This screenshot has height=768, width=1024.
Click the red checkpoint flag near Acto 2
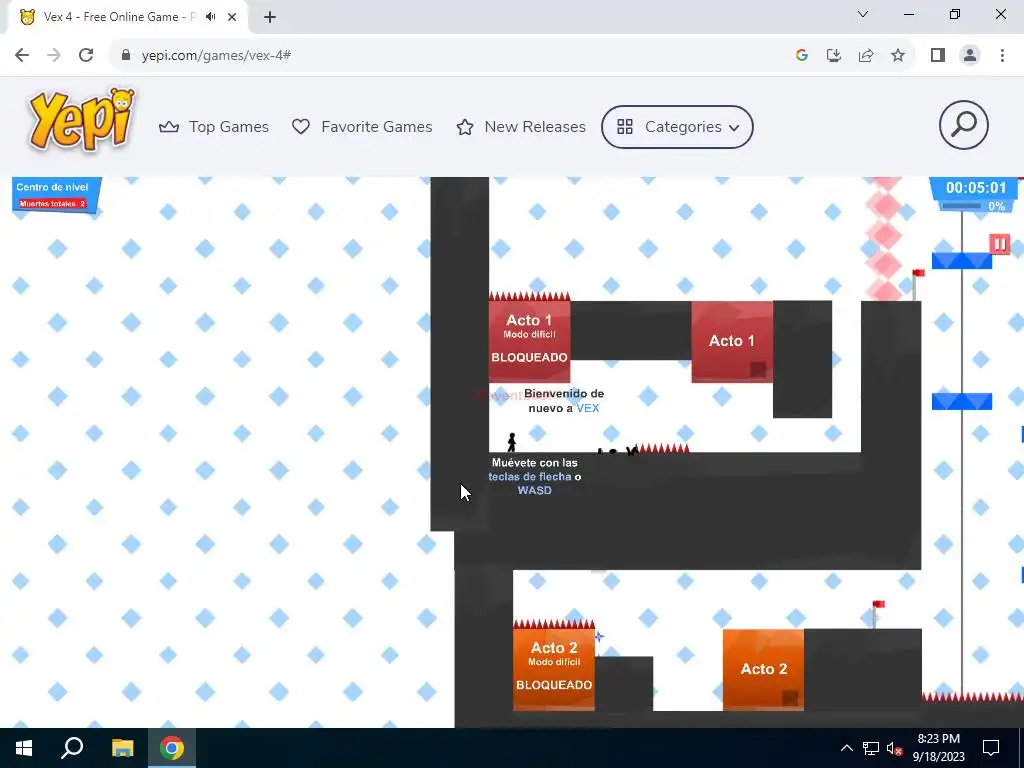point(877,614)
